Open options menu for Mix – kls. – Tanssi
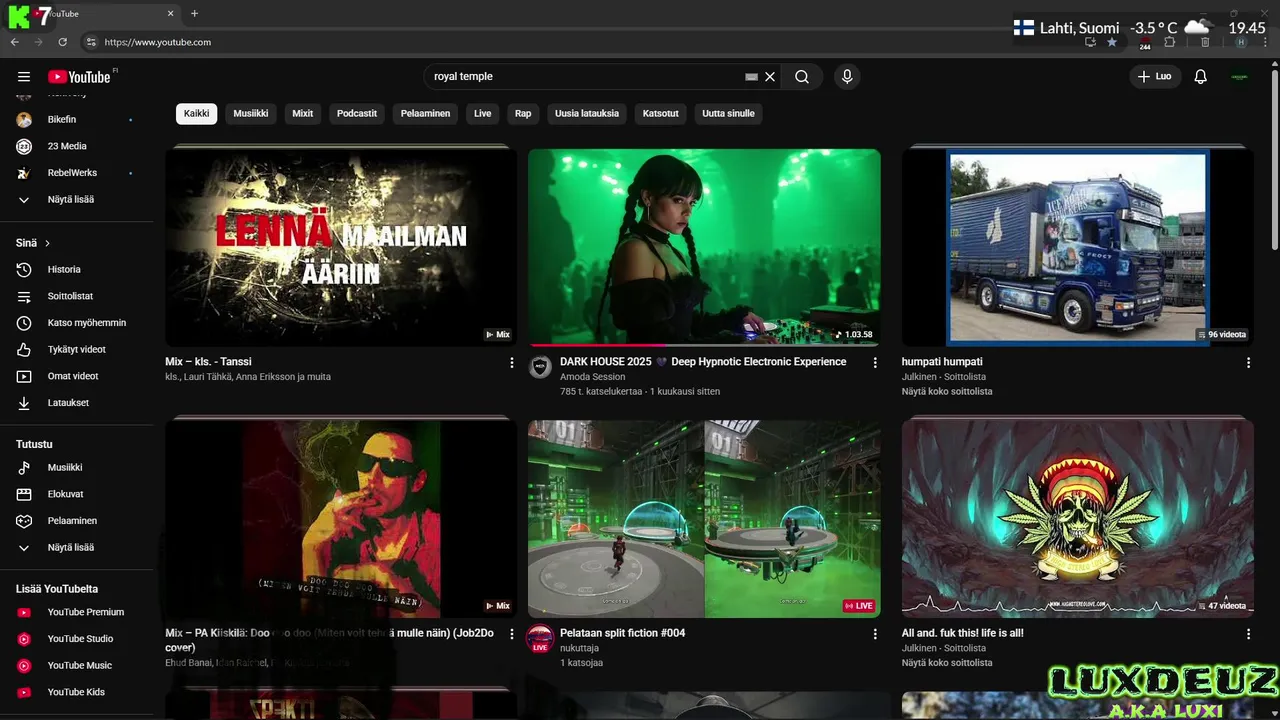This screenshot has height=720, width=1280. (512, 363)
